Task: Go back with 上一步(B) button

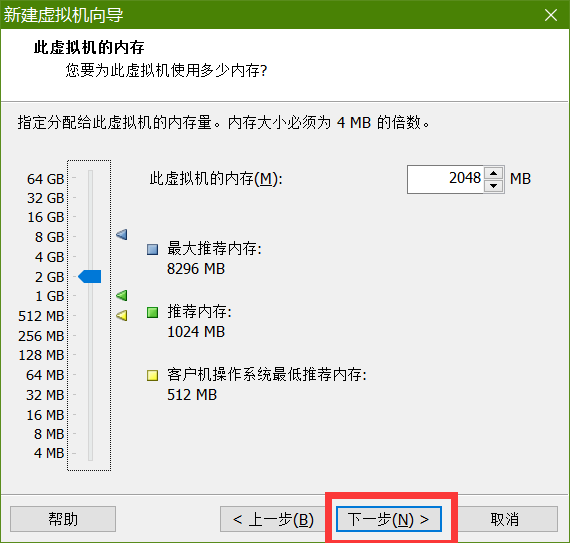Action: click(273, 519)
